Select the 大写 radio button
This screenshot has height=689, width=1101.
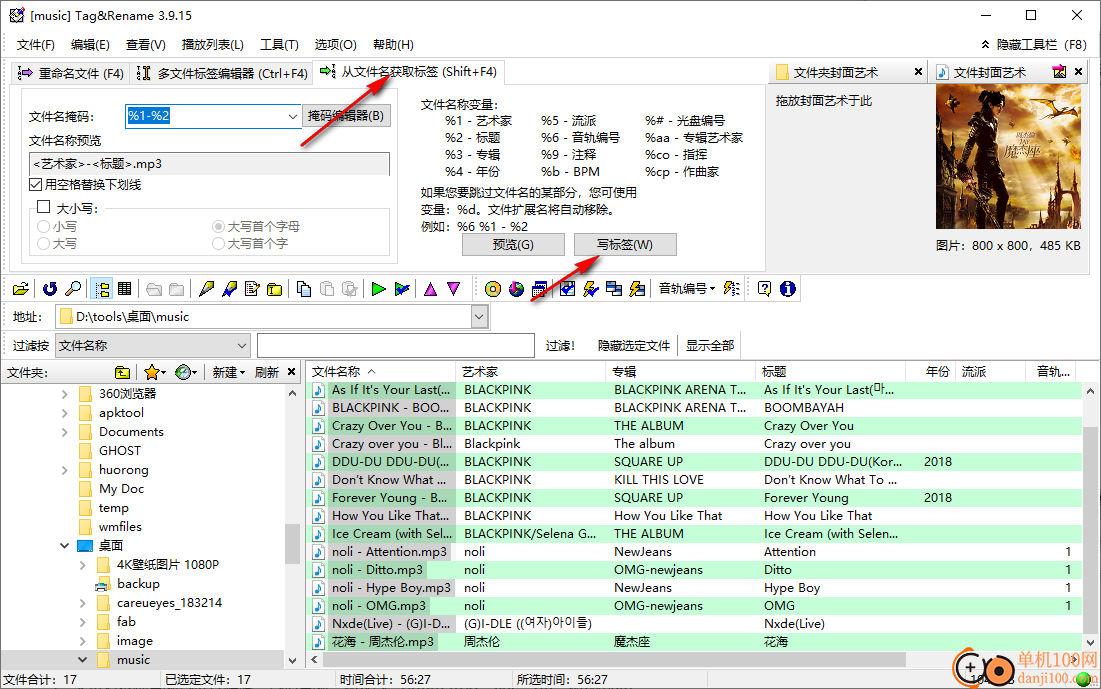pos(44,244)
